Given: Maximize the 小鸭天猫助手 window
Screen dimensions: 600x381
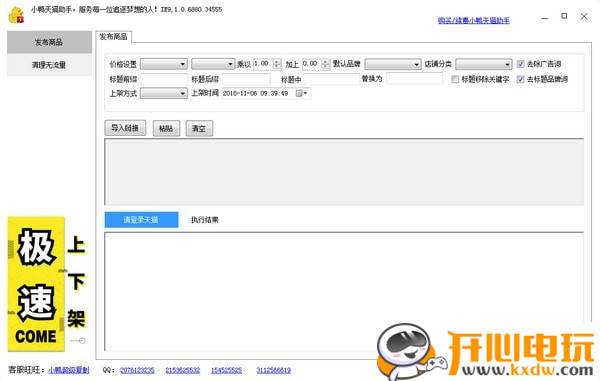Looking at the screenshot, I should 564,16.
